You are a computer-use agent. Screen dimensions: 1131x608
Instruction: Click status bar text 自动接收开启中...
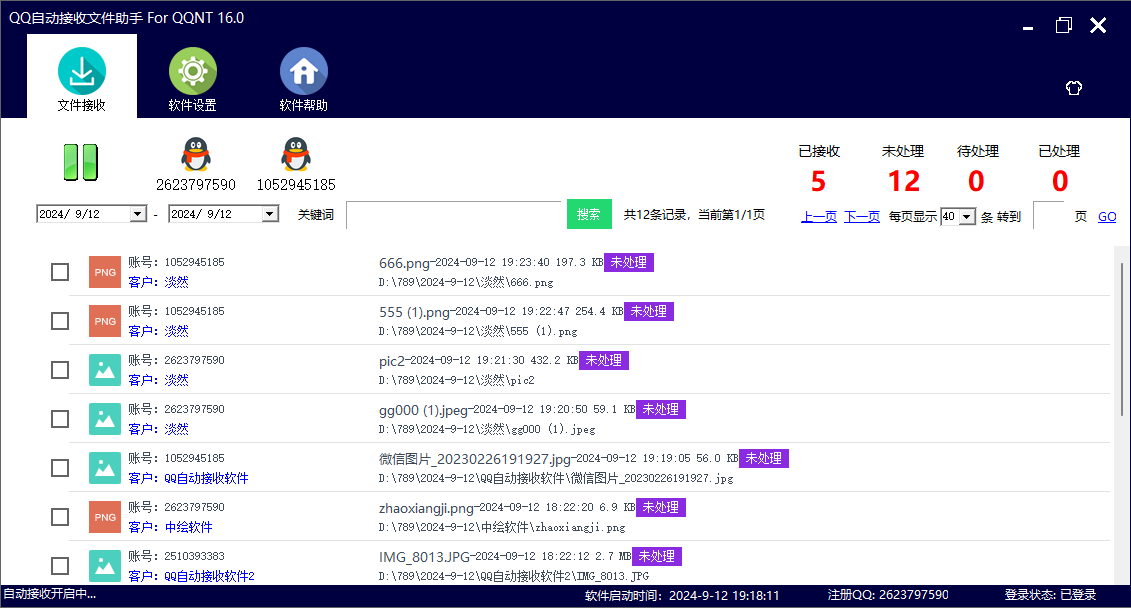pyautogui.click(x=50, y=594)
